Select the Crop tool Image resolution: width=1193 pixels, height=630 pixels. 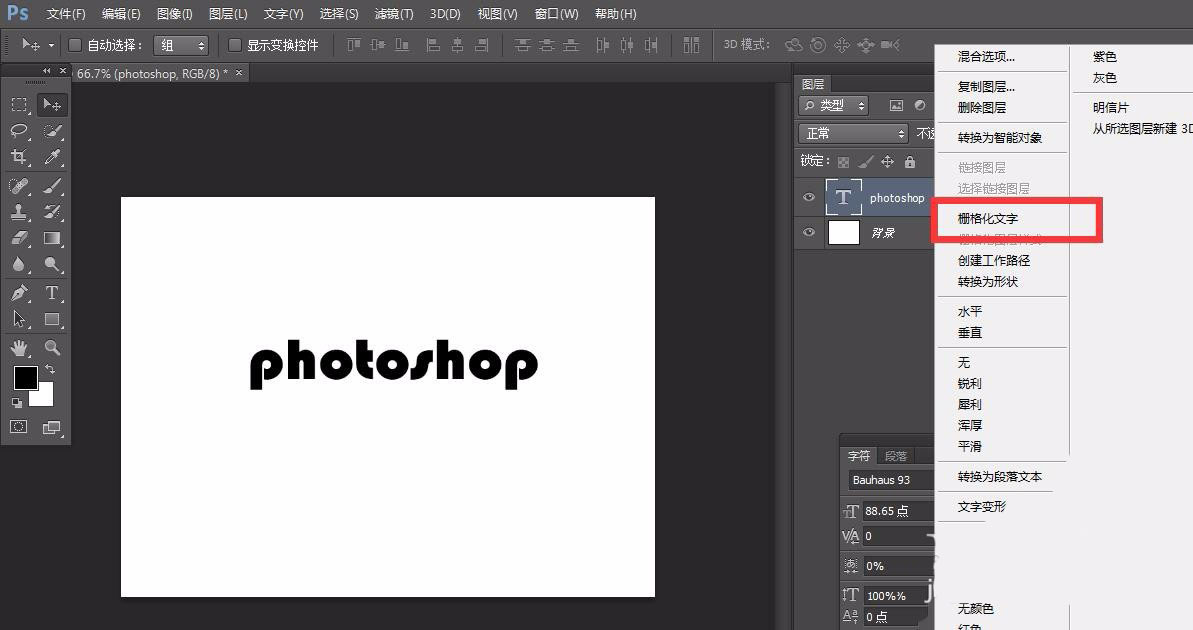point(20,157)
